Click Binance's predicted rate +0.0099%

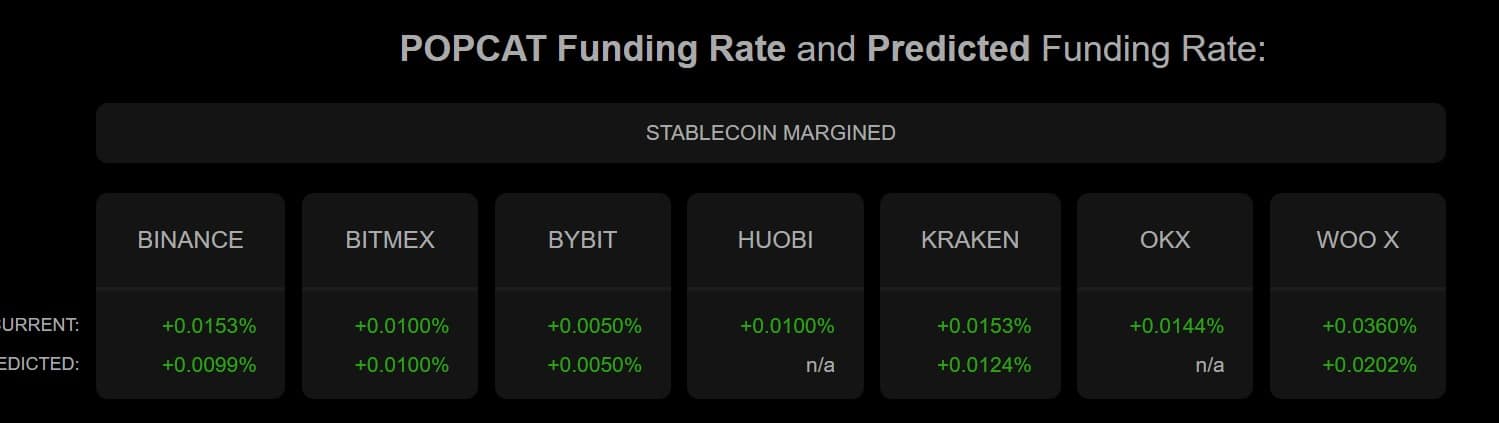209,365
